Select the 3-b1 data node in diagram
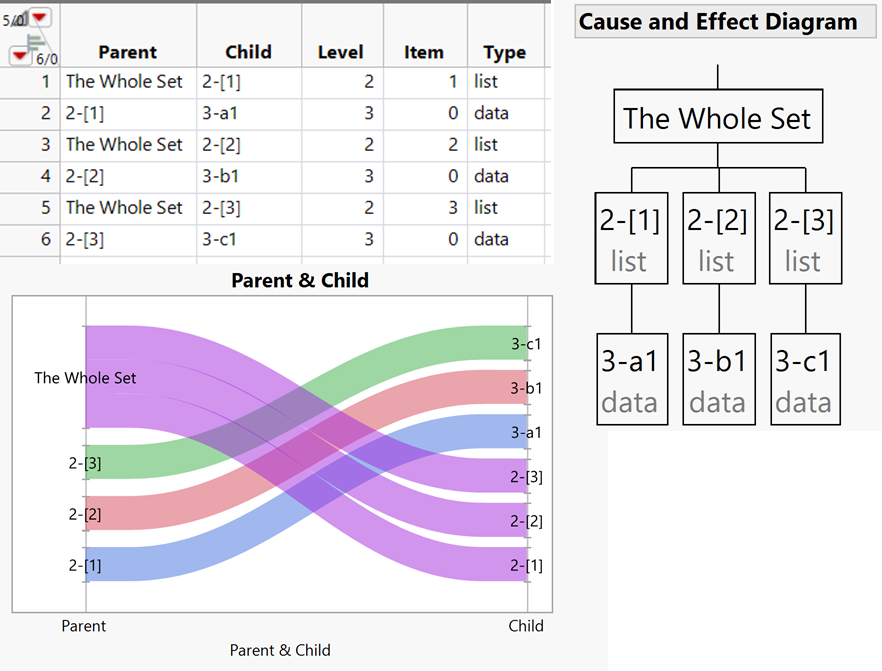 point(717,379)
